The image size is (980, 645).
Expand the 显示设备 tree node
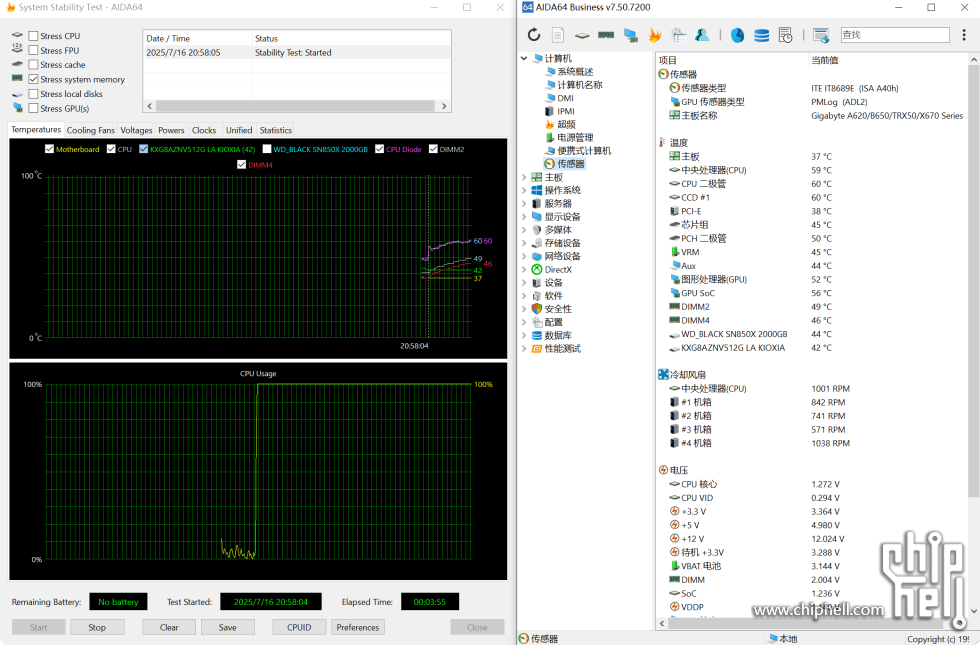pyautogui.click(x=524, y=216)
